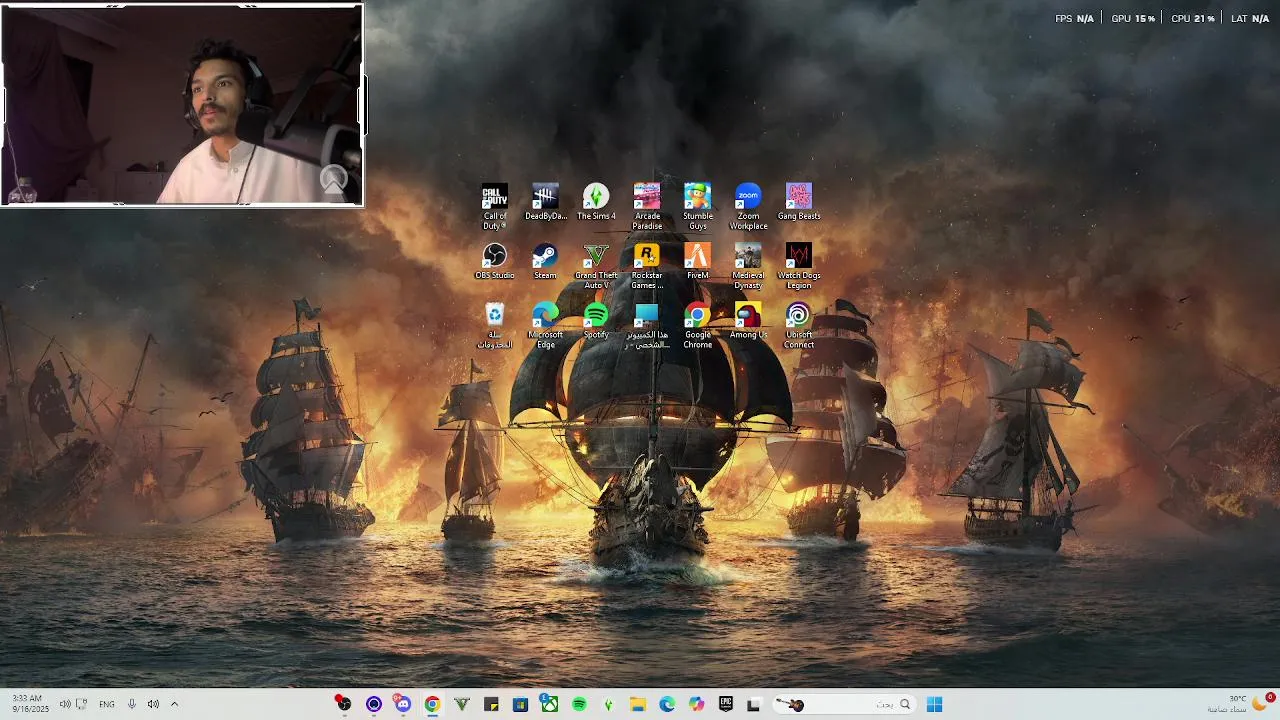1280x720 pixels.
Task: Open Epic Games Launcher from the taskbar
Action: pos(726,704)
